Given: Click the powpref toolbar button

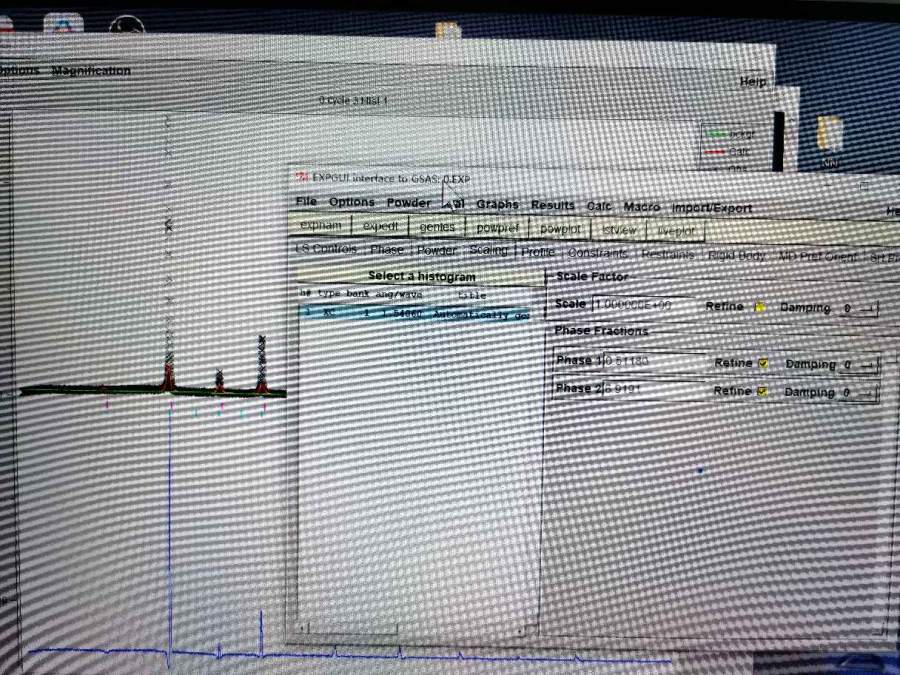Looking at the screenshot, I should coord(495,228).
